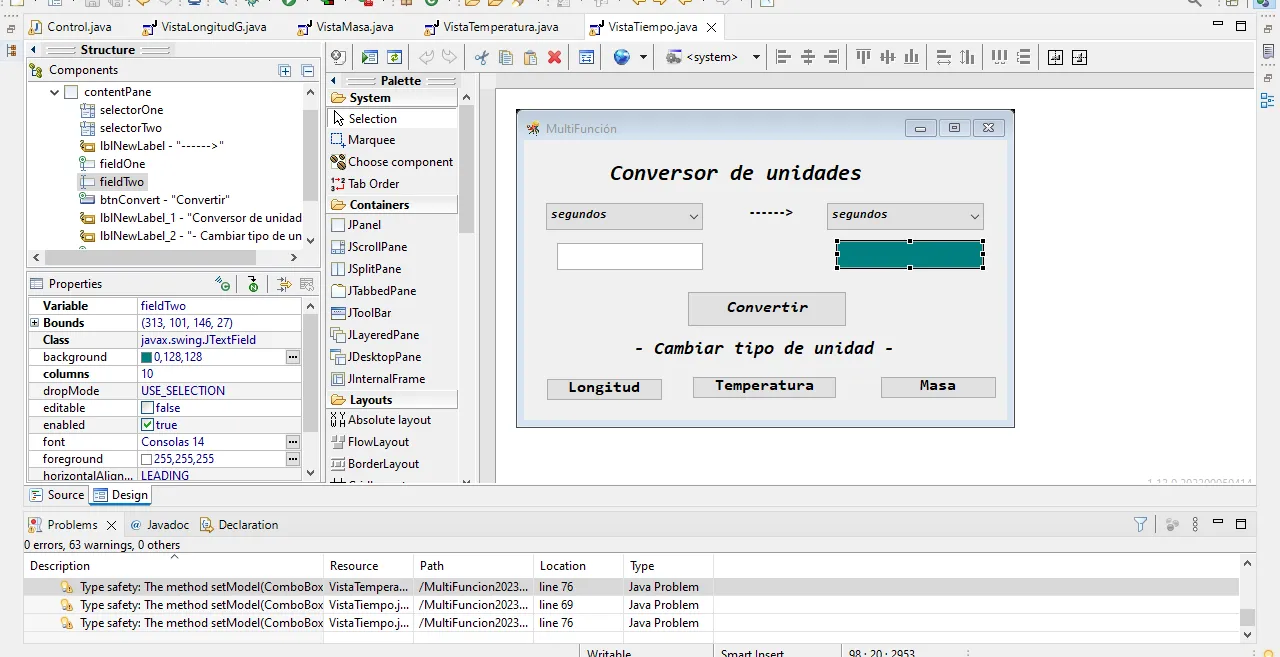Click the background teal color swatch

[147, 357]
